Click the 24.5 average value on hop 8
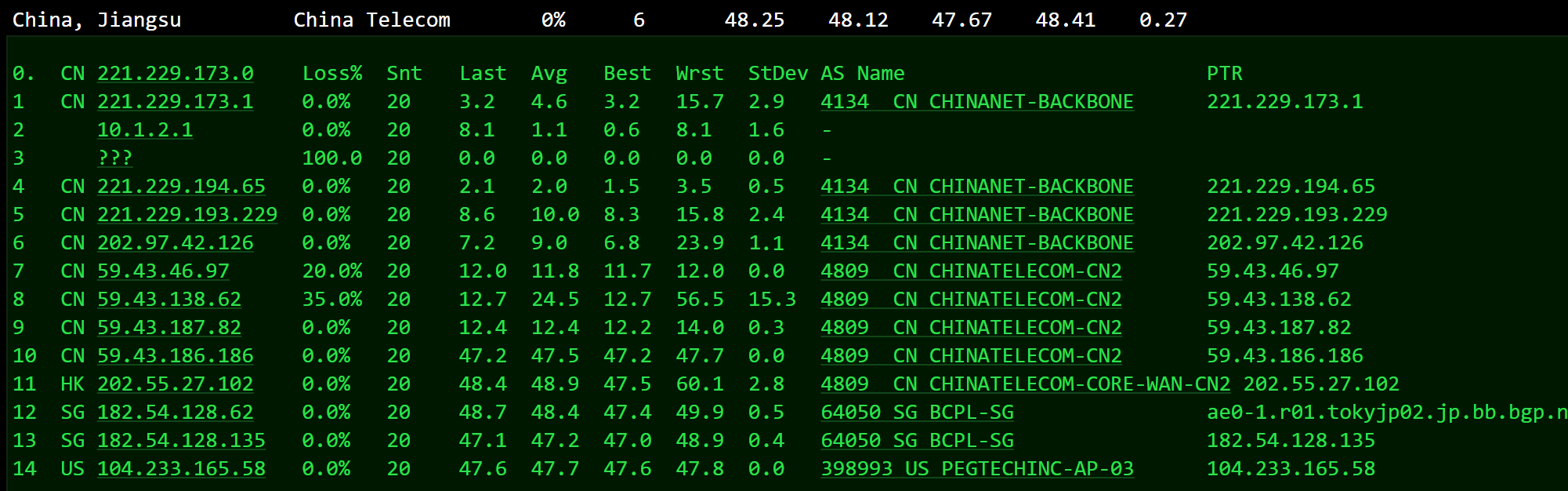 coord(555,300)
